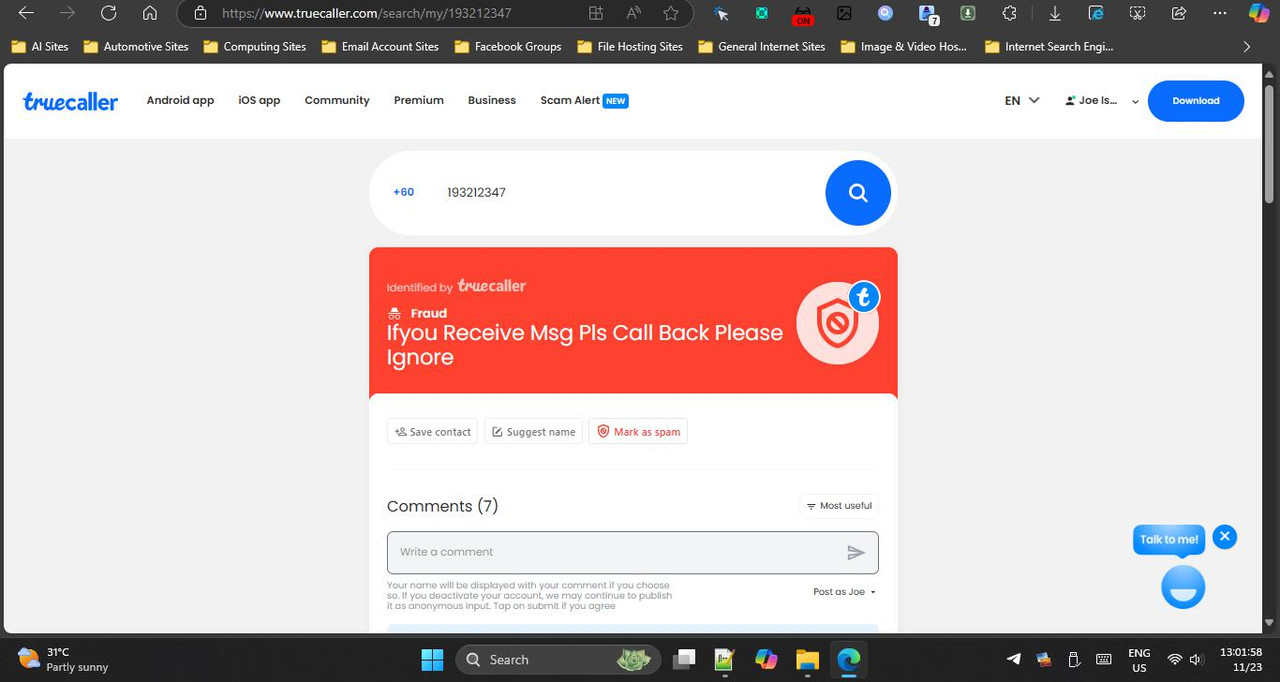Click the Windows taskbar Search box
The height and width of the screenshot is (682, 1280).
559,660
